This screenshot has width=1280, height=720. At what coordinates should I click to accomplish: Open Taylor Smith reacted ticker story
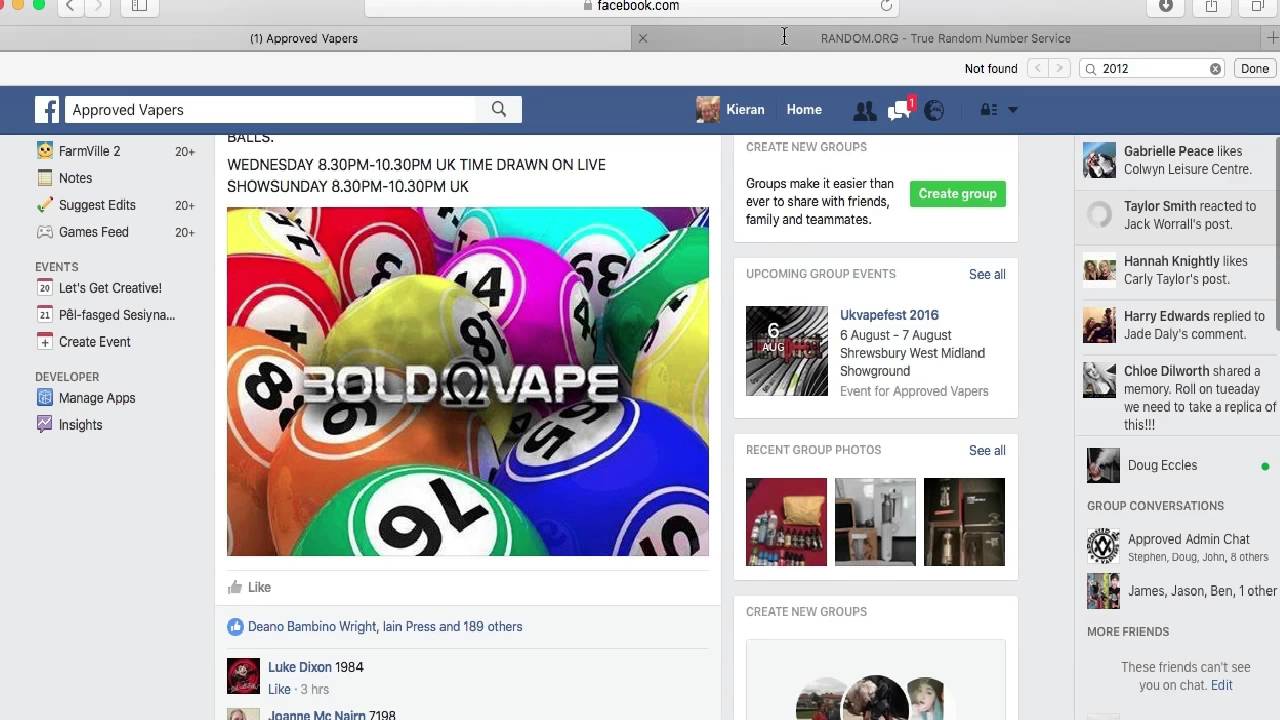click(1177, 215)
